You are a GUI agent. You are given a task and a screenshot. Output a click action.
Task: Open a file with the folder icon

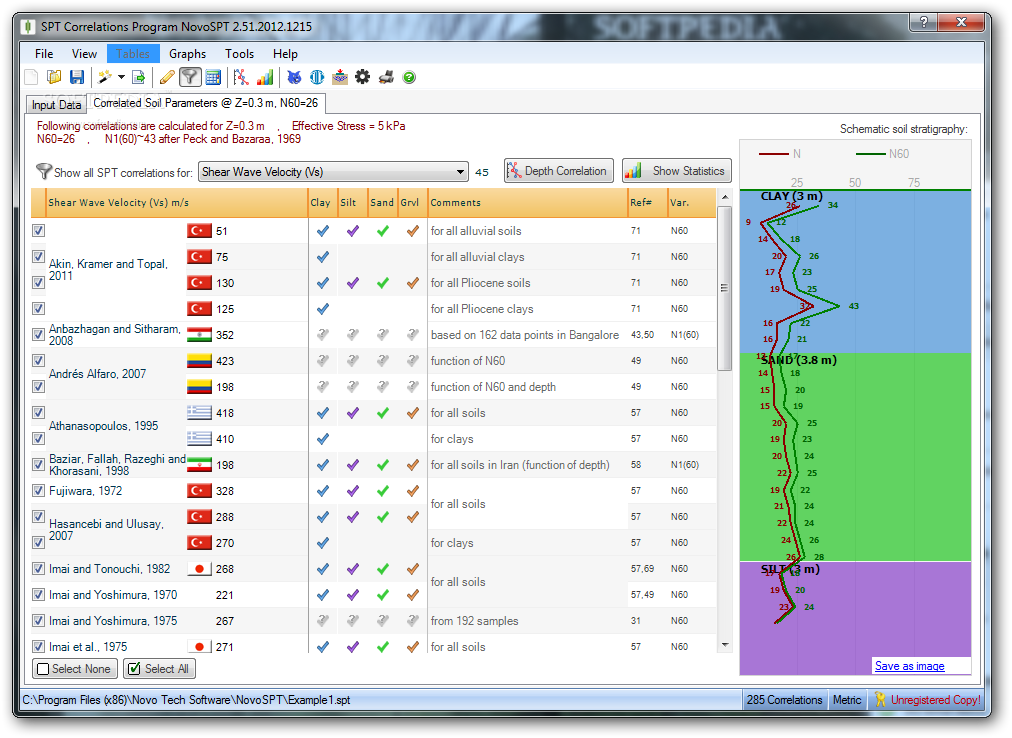[x=54, y=77]
